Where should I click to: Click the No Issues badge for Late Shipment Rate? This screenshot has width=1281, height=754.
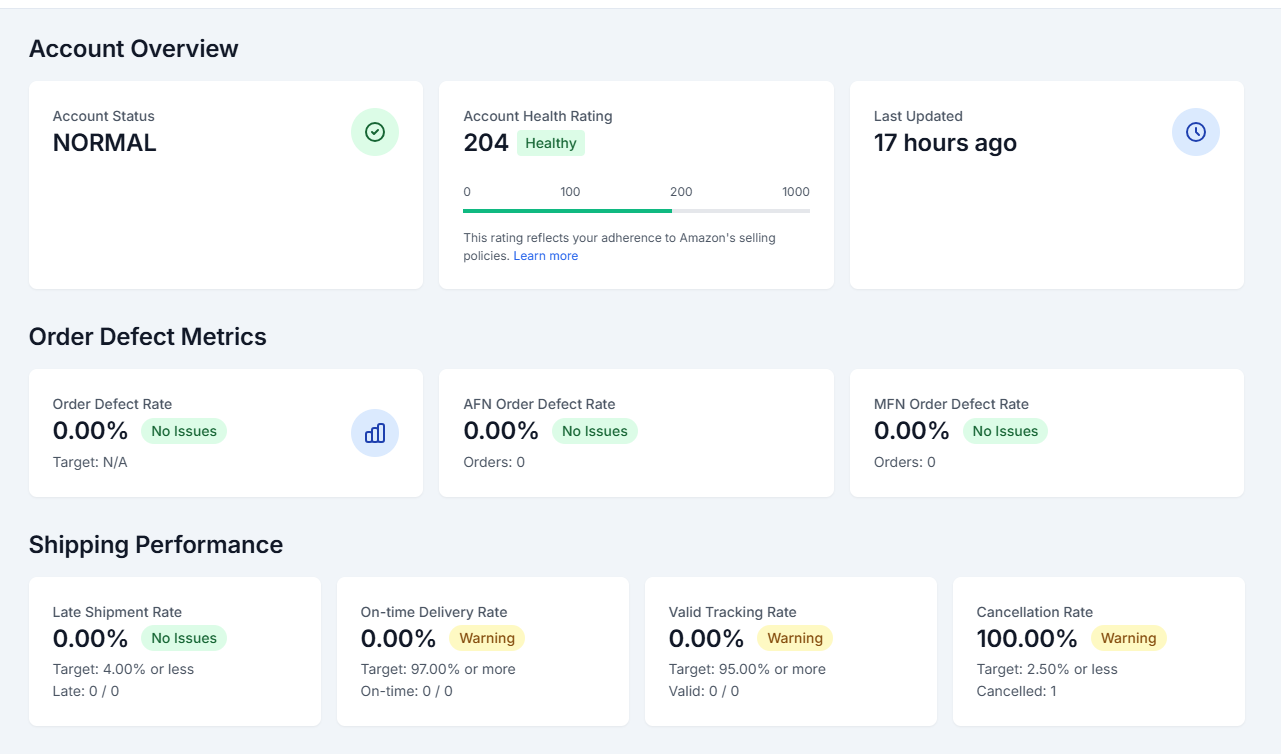[x=184, y=638]
